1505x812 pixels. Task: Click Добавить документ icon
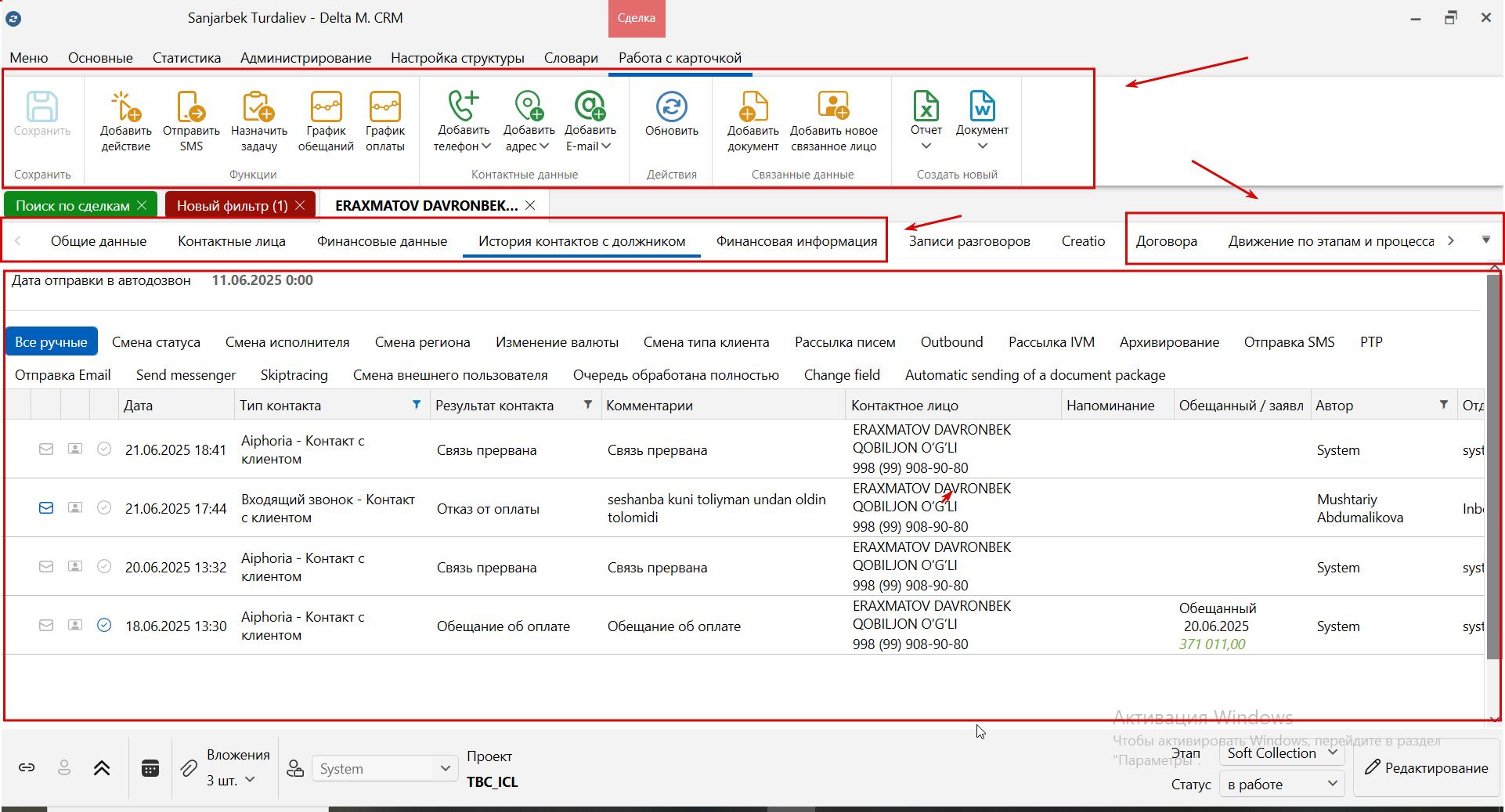coord(753,106)
